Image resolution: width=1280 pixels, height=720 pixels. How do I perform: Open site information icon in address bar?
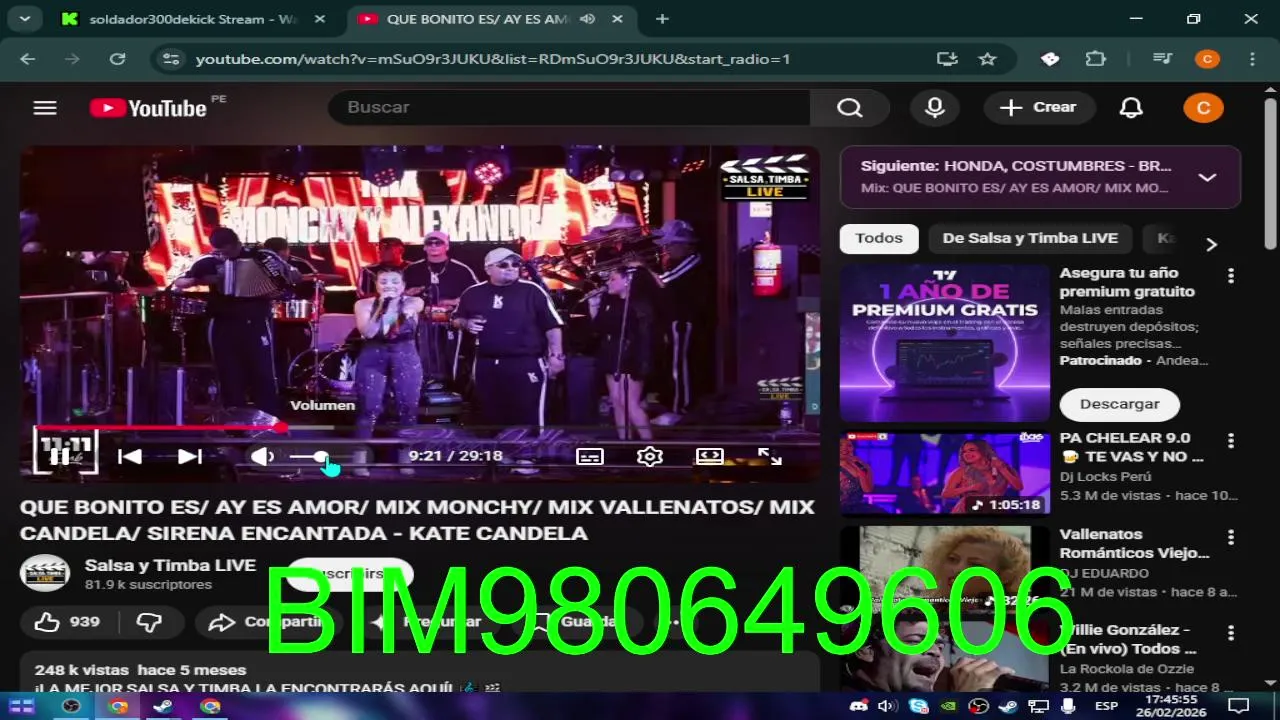click(171, 59)
